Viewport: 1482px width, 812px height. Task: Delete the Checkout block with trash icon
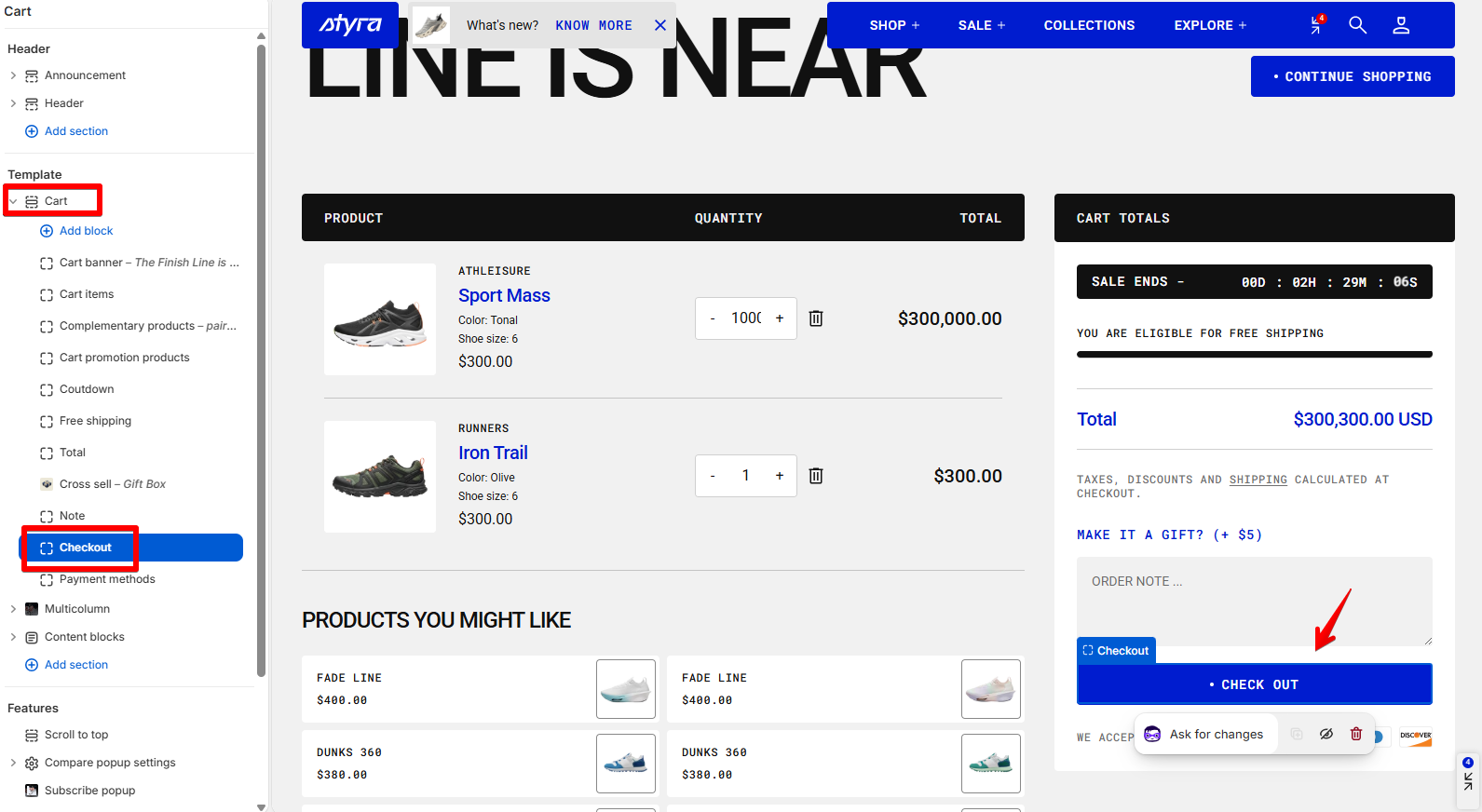[1356, 734]
